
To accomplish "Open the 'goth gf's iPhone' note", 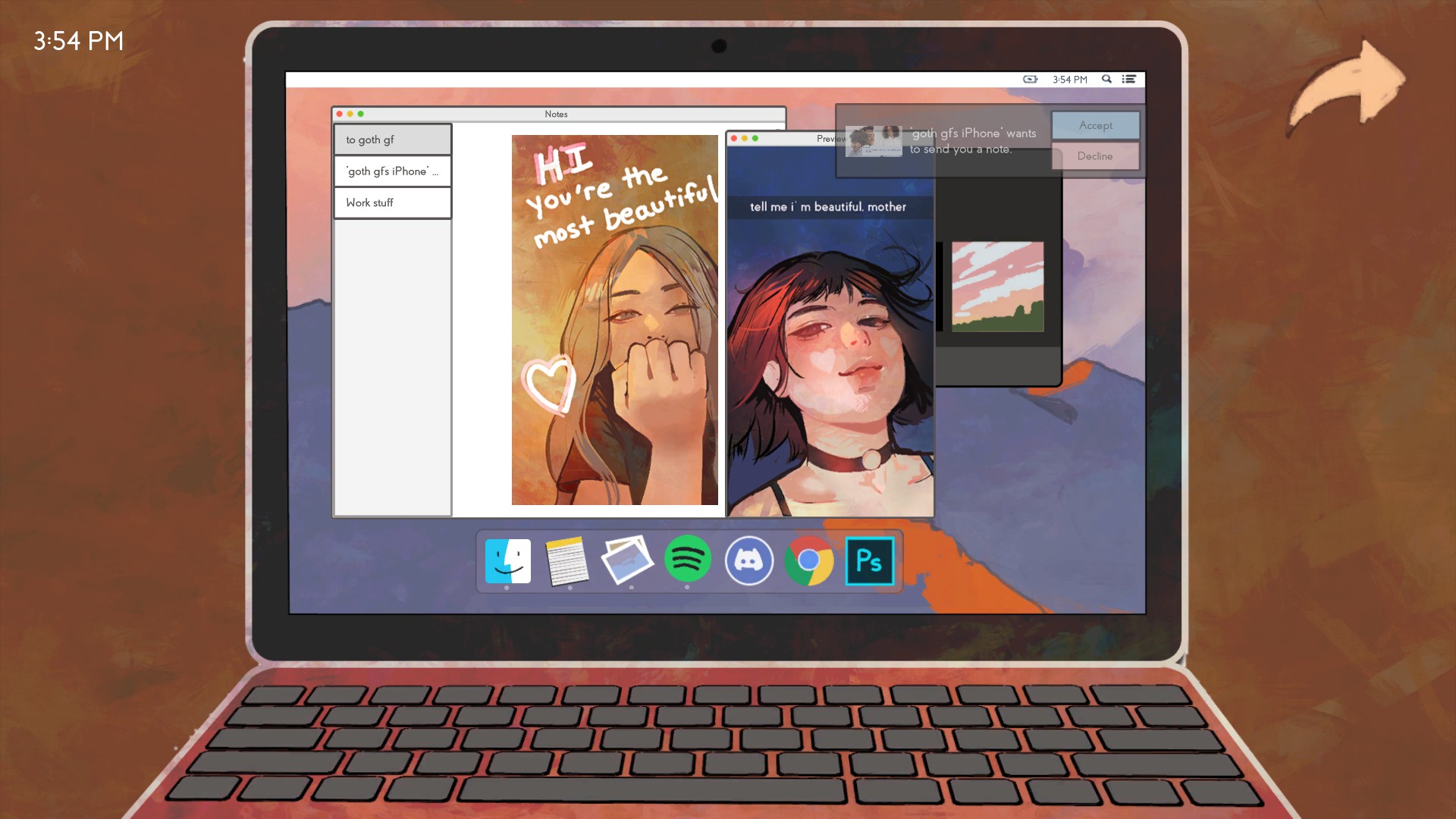I will [x=393, y=171].
